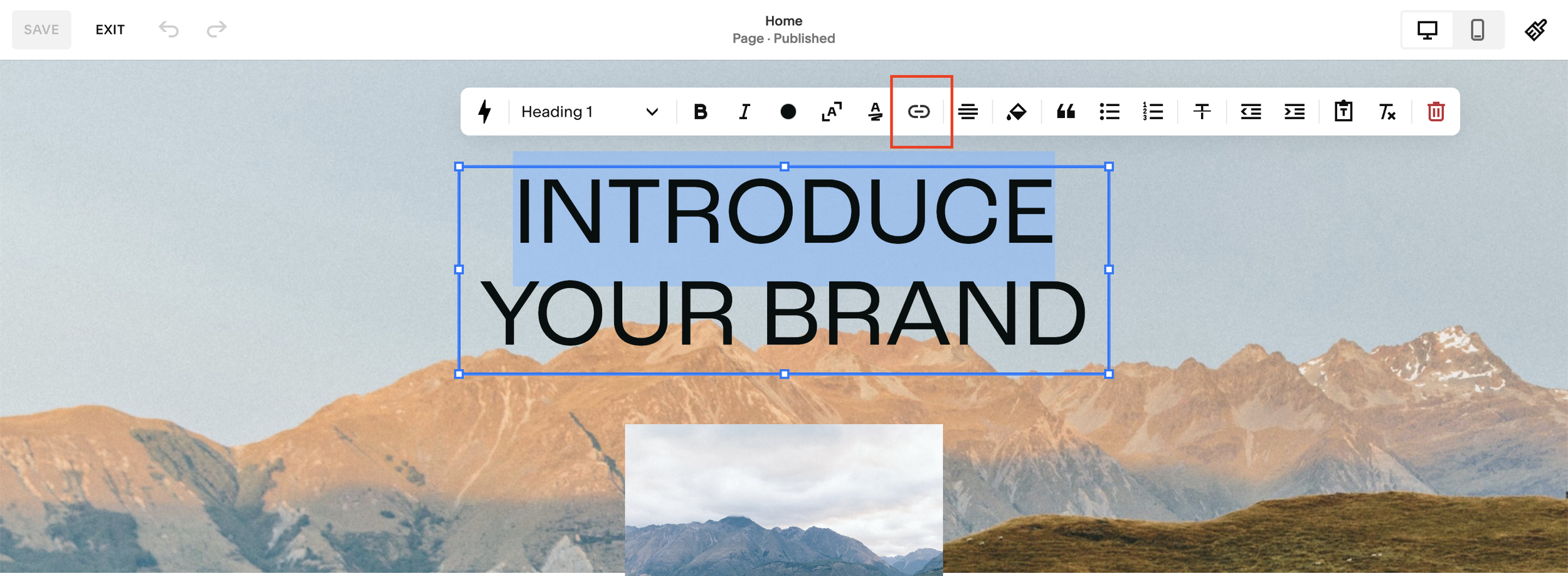
Task: Click the EXIT button
Action: (x=110, y=29)
